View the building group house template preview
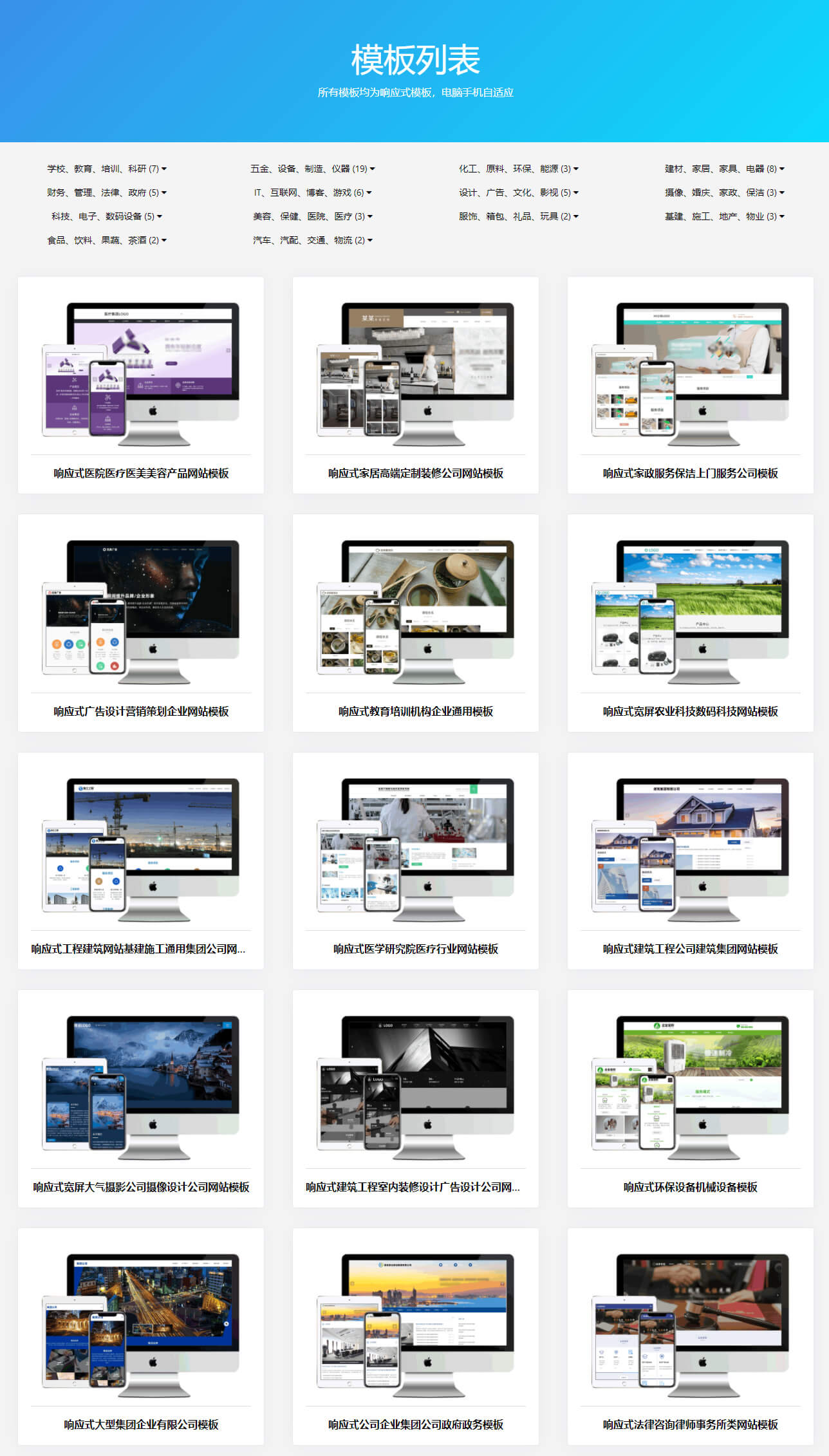The height and width of the screenshot is (1456, 829). 691,849
